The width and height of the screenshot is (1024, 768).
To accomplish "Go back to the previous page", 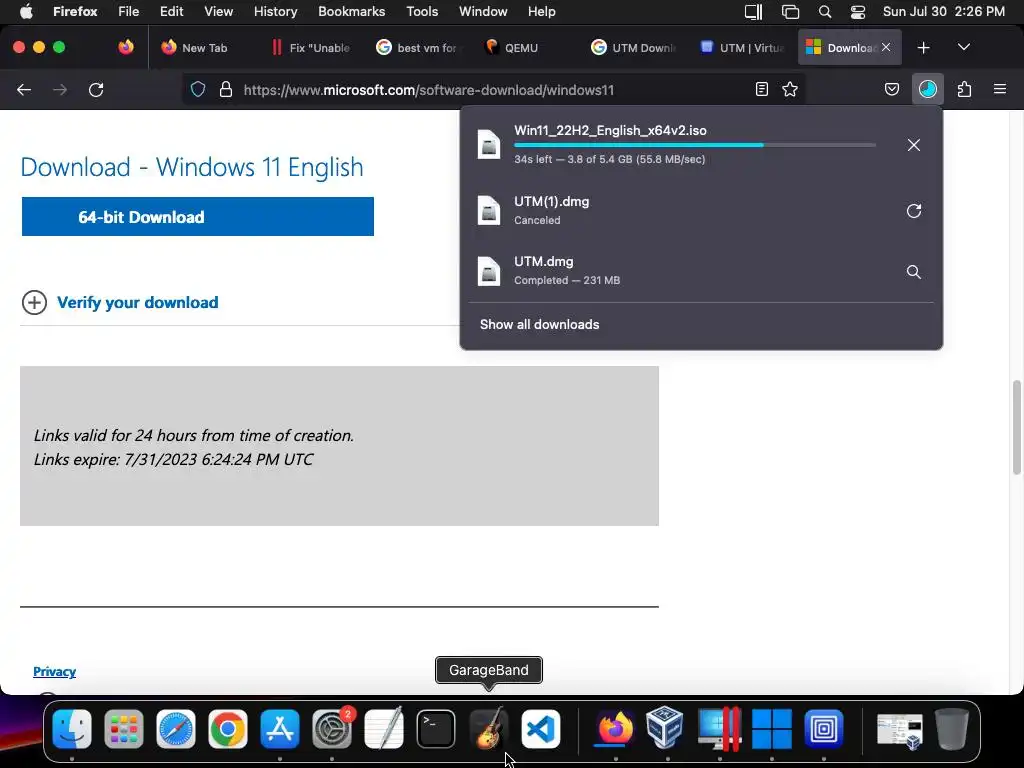I will click(x=24, y=89).
